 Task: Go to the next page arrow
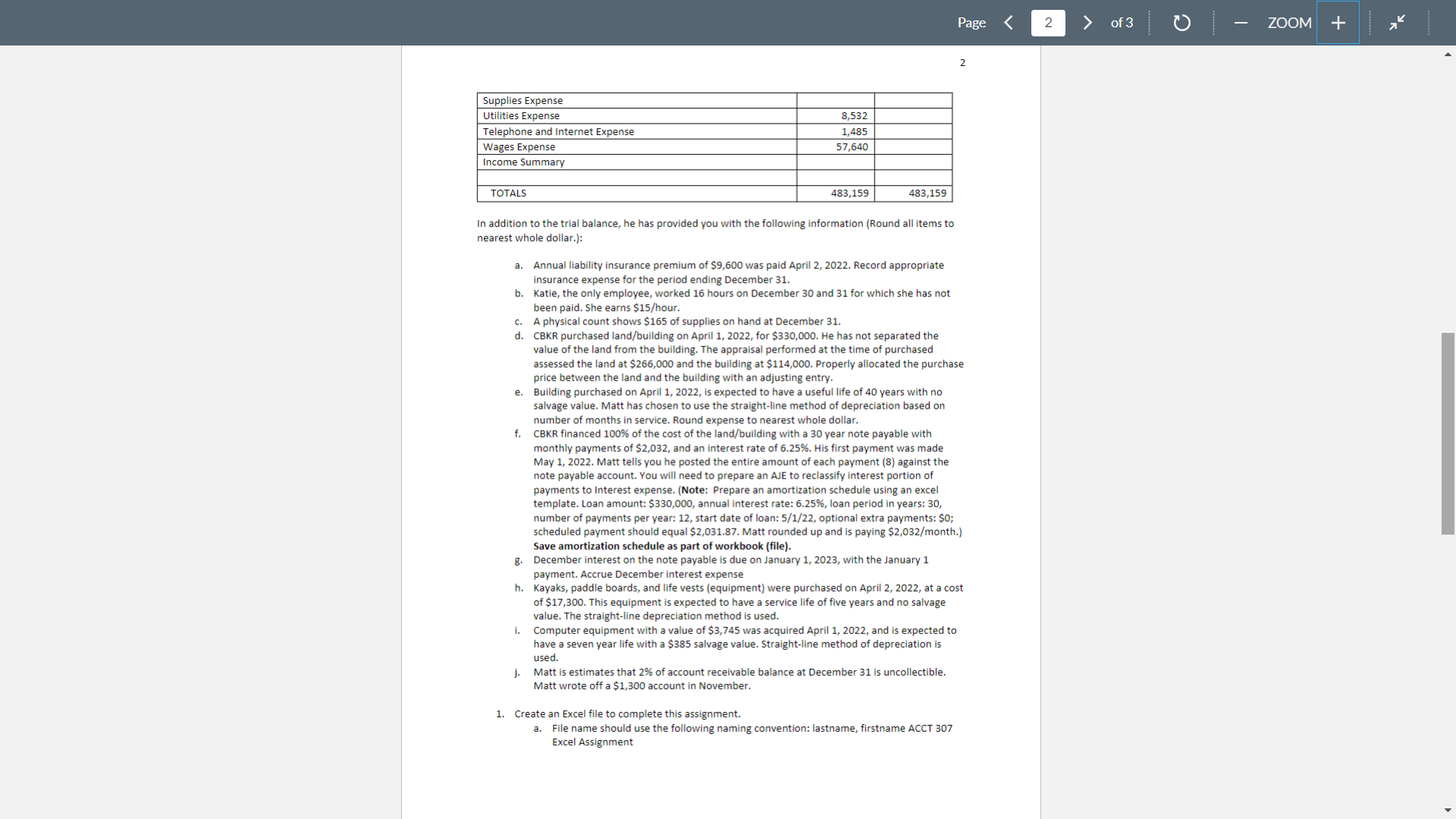pyautogui.click(x=1087, y=23)
